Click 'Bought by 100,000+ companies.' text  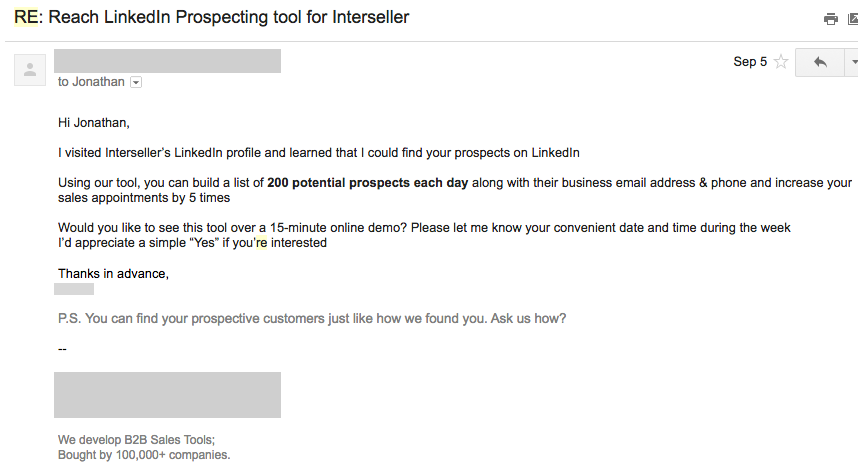point(144,455)
